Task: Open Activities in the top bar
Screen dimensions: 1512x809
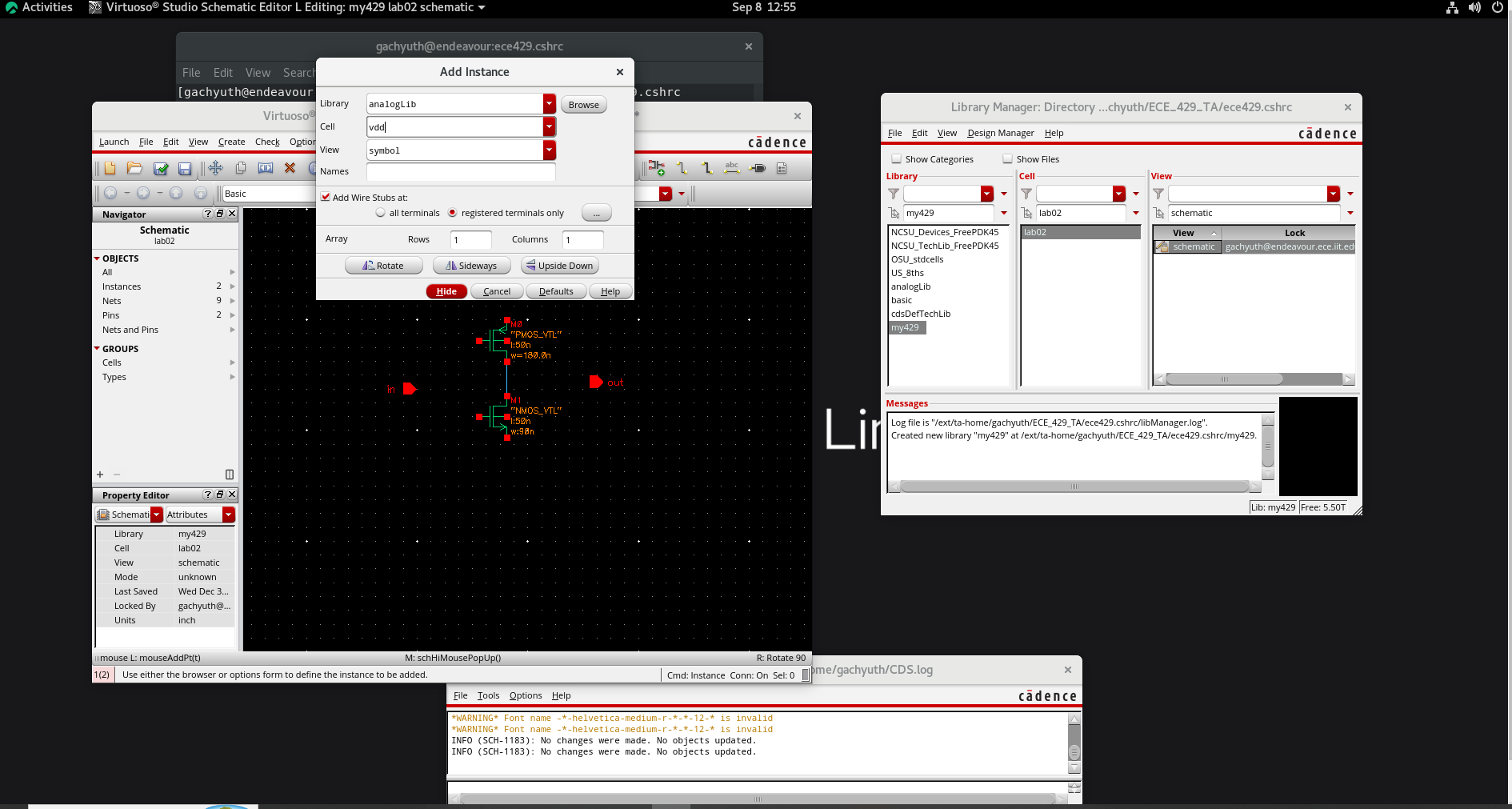Action: click(39, 7)
